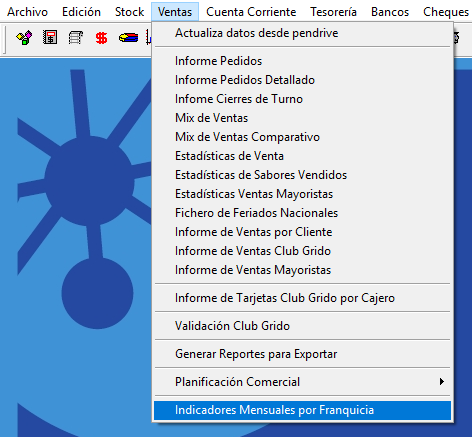The height and width of the screenshot is (437, 472).
Task: Open the Edición menu
Action: pos(81,12)
